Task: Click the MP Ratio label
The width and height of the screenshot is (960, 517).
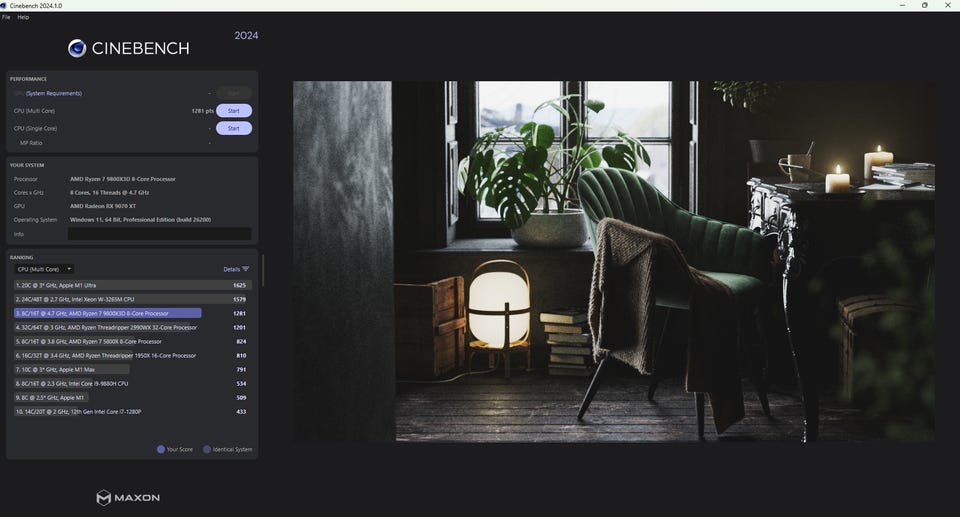Action: (x=31, y=143)
